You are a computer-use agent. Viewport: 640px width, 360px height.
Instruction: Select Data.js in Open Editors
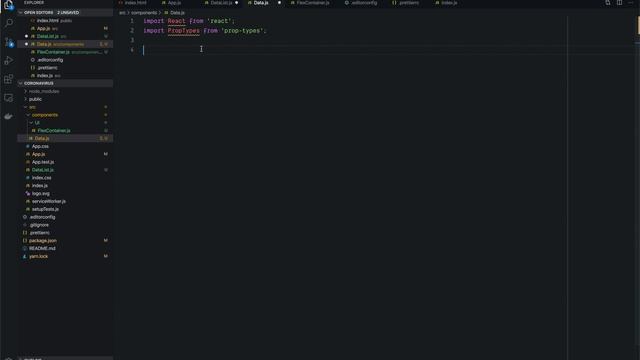click(x=65, y=44)
